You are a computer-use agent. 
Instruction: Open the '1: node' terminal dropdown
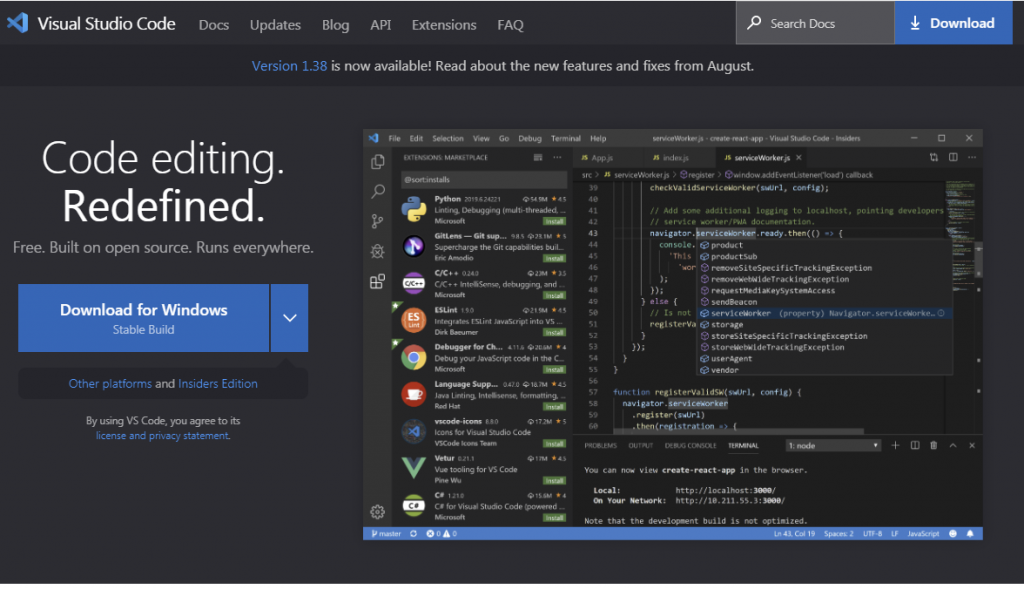(833, 445)
